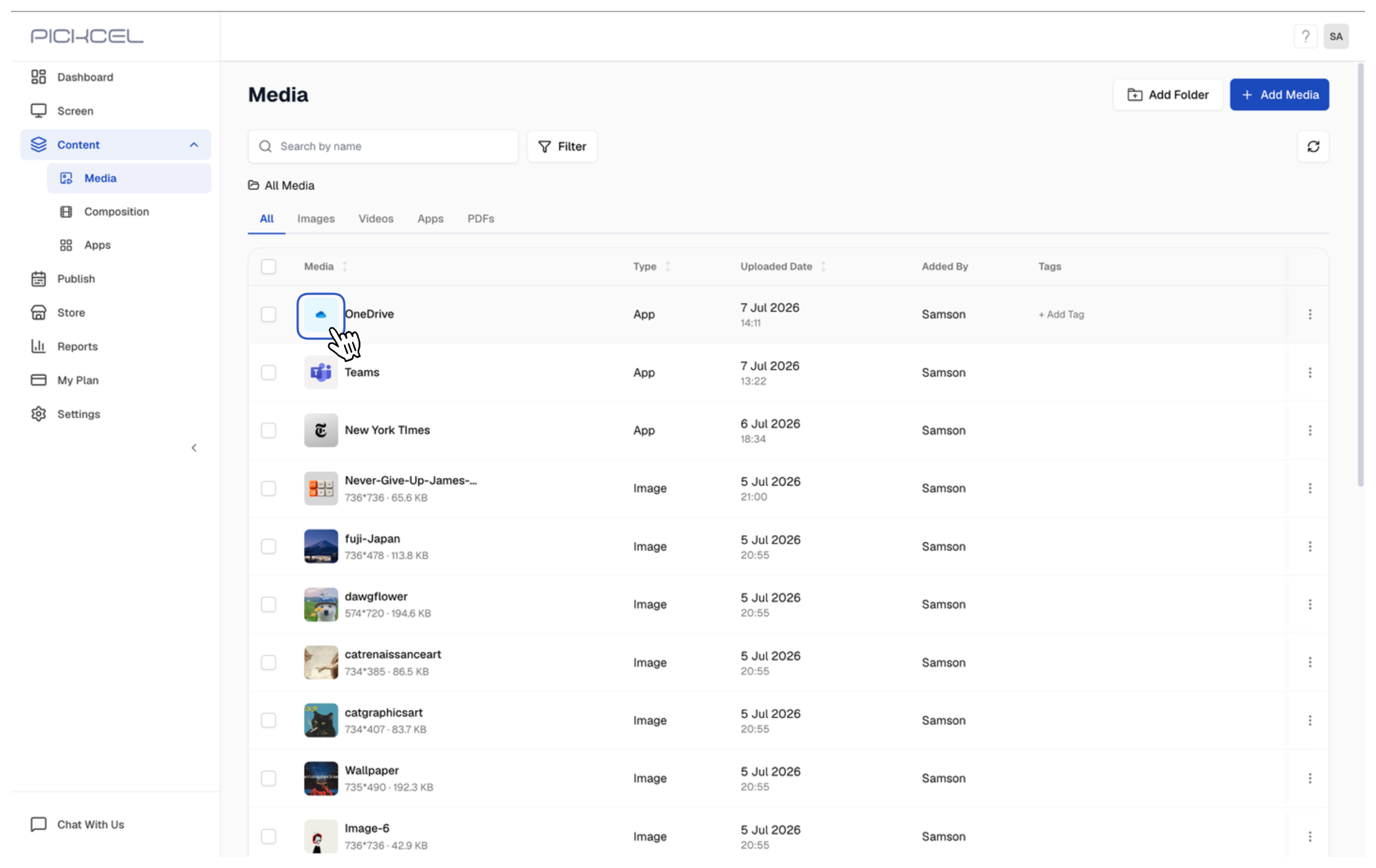Open the help question mark icon
The height and width of the screenshot is (868, 1376).
point(1305,36)
